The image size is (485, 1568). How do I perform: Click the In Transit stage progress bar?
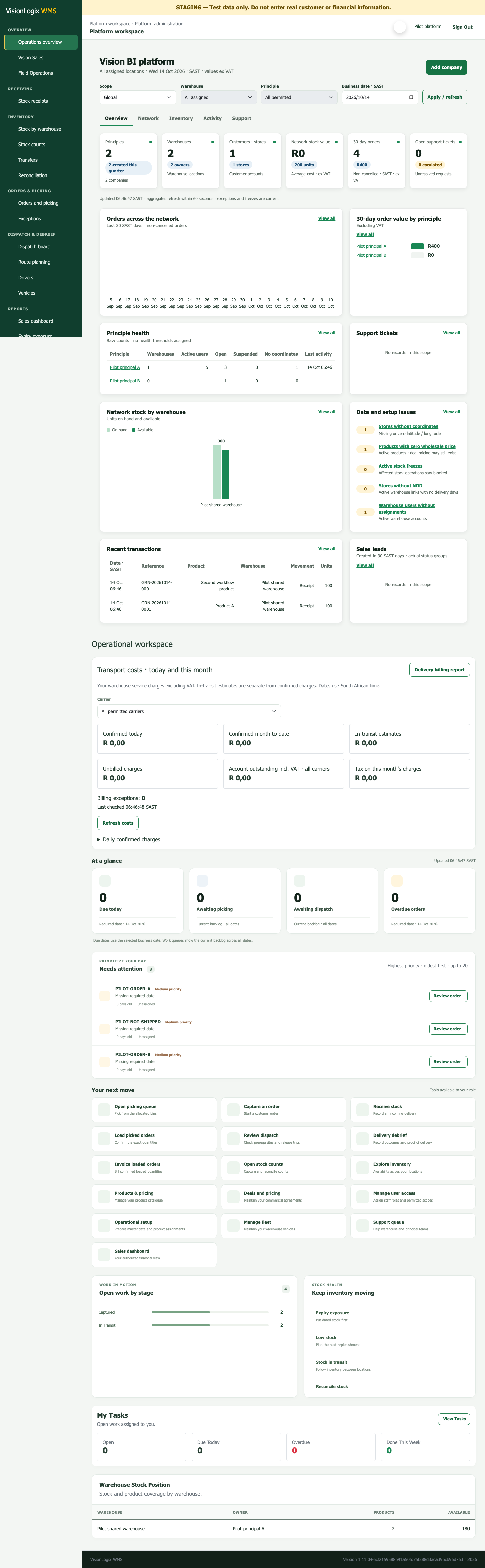(x=210, y=1325)
